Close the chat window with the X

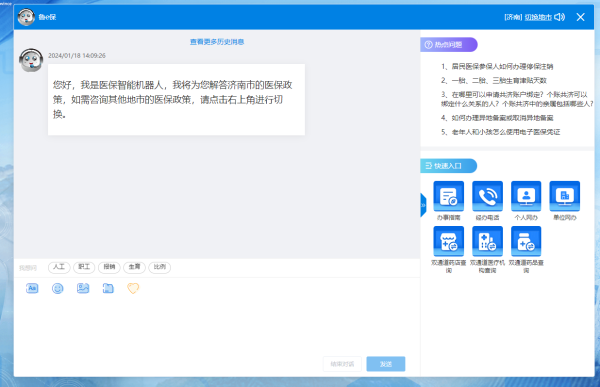tap(580, 17)
